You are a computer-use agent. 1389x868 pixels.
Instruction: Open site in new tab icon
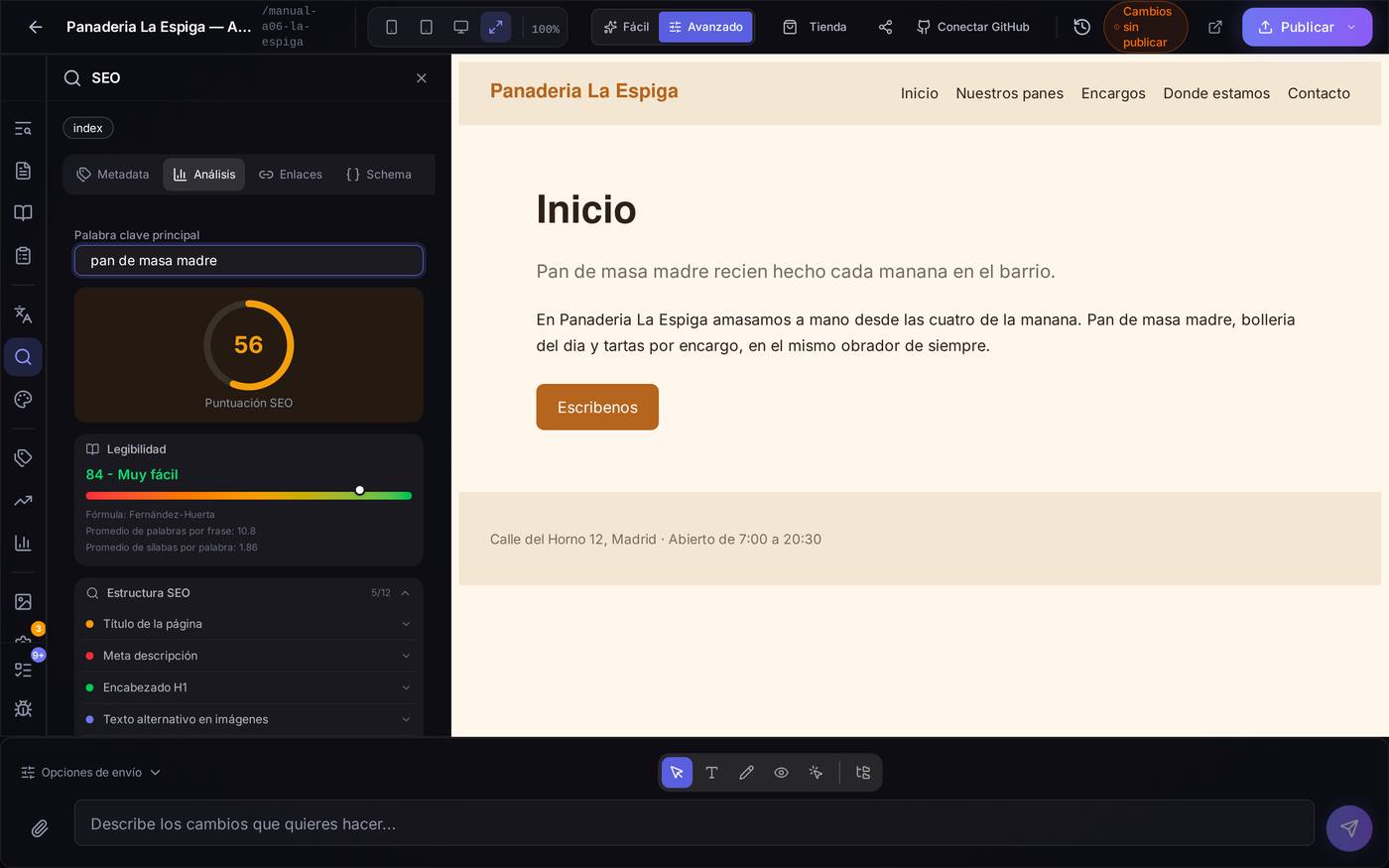pos(1215,27)
